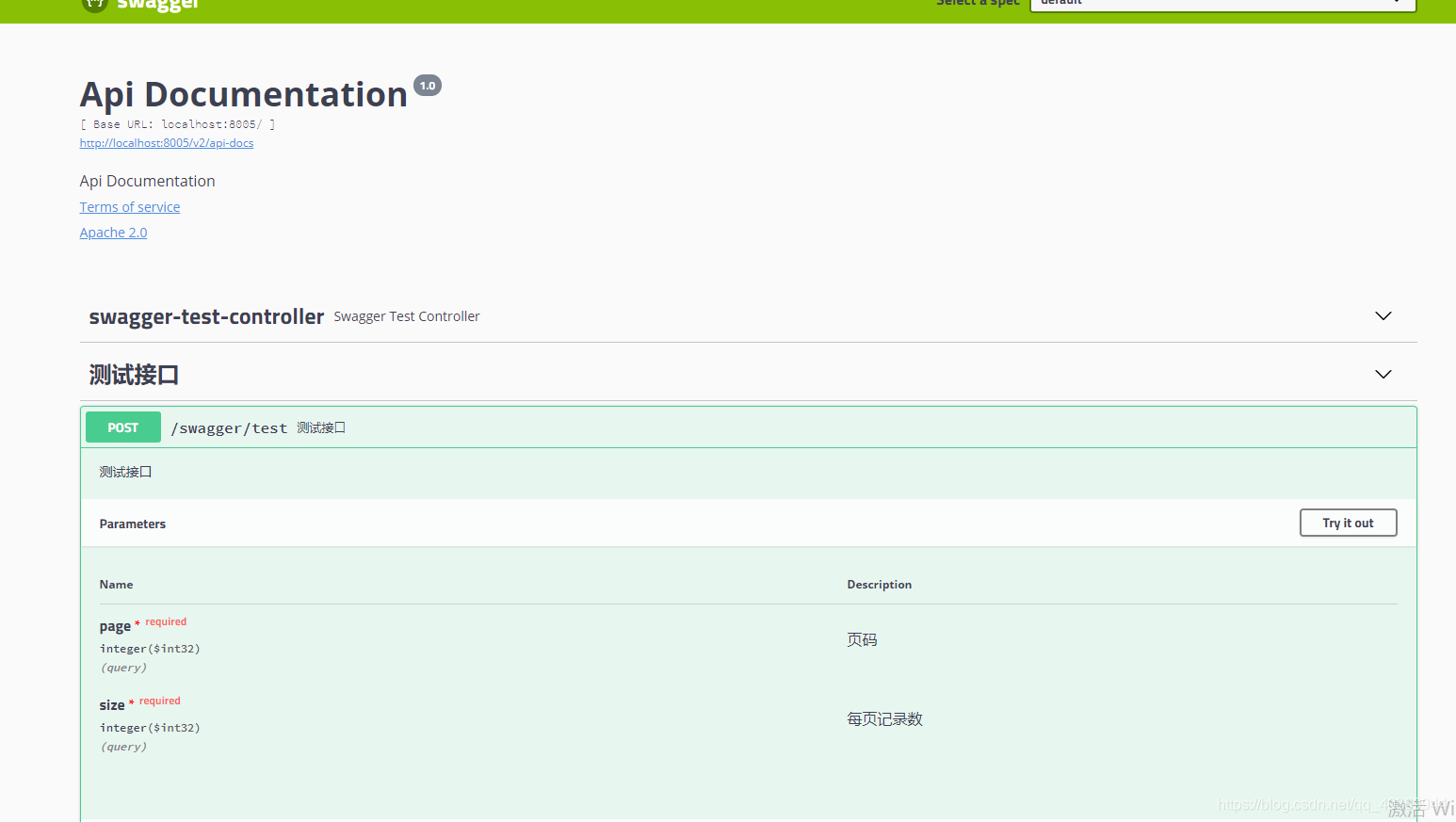Open the Apache 2.0 license link

click(113, 232)
